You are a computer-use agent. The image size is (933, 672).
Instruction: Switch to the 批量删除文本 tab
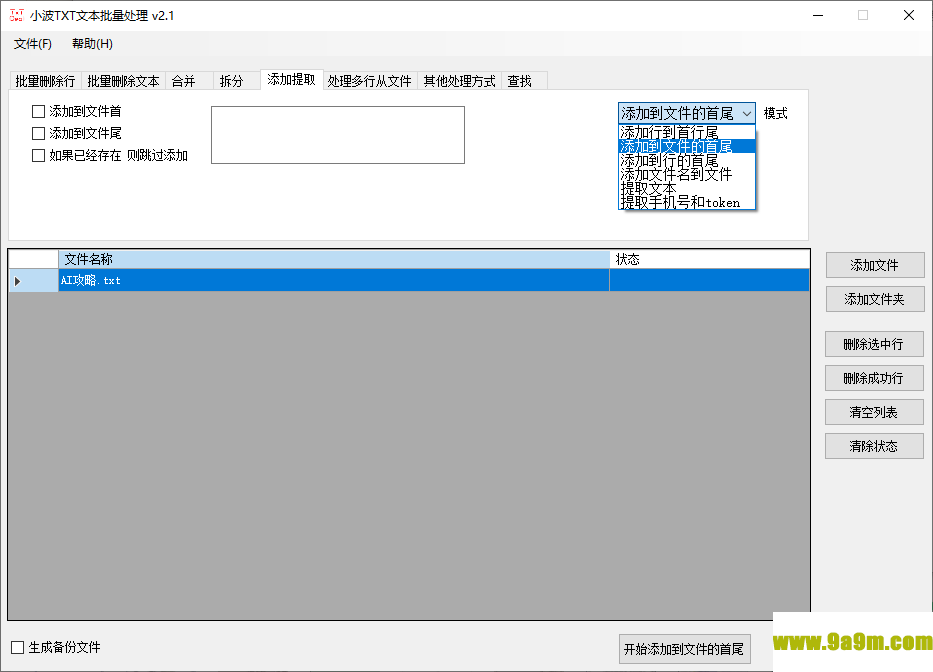tap(123, 81)
